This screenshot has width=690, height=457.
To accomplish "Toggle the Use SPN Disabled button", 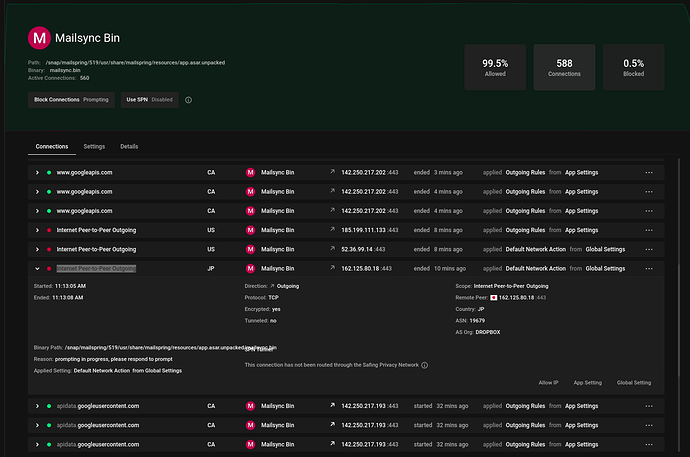I will coord(150,100).
